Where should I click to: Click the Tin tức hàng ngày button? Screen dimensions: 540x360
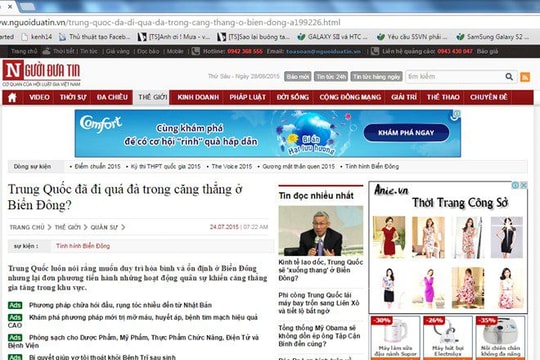(376, 76)
